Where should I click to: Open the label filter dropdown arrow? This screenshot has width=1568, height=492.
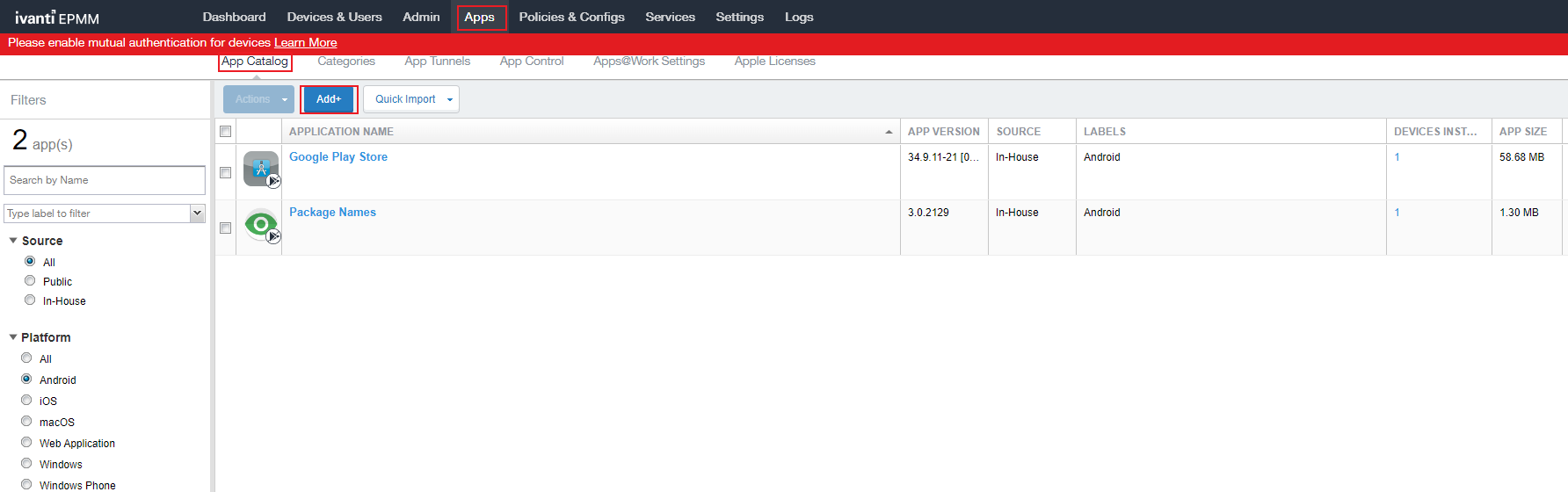[x=198, y=213]
